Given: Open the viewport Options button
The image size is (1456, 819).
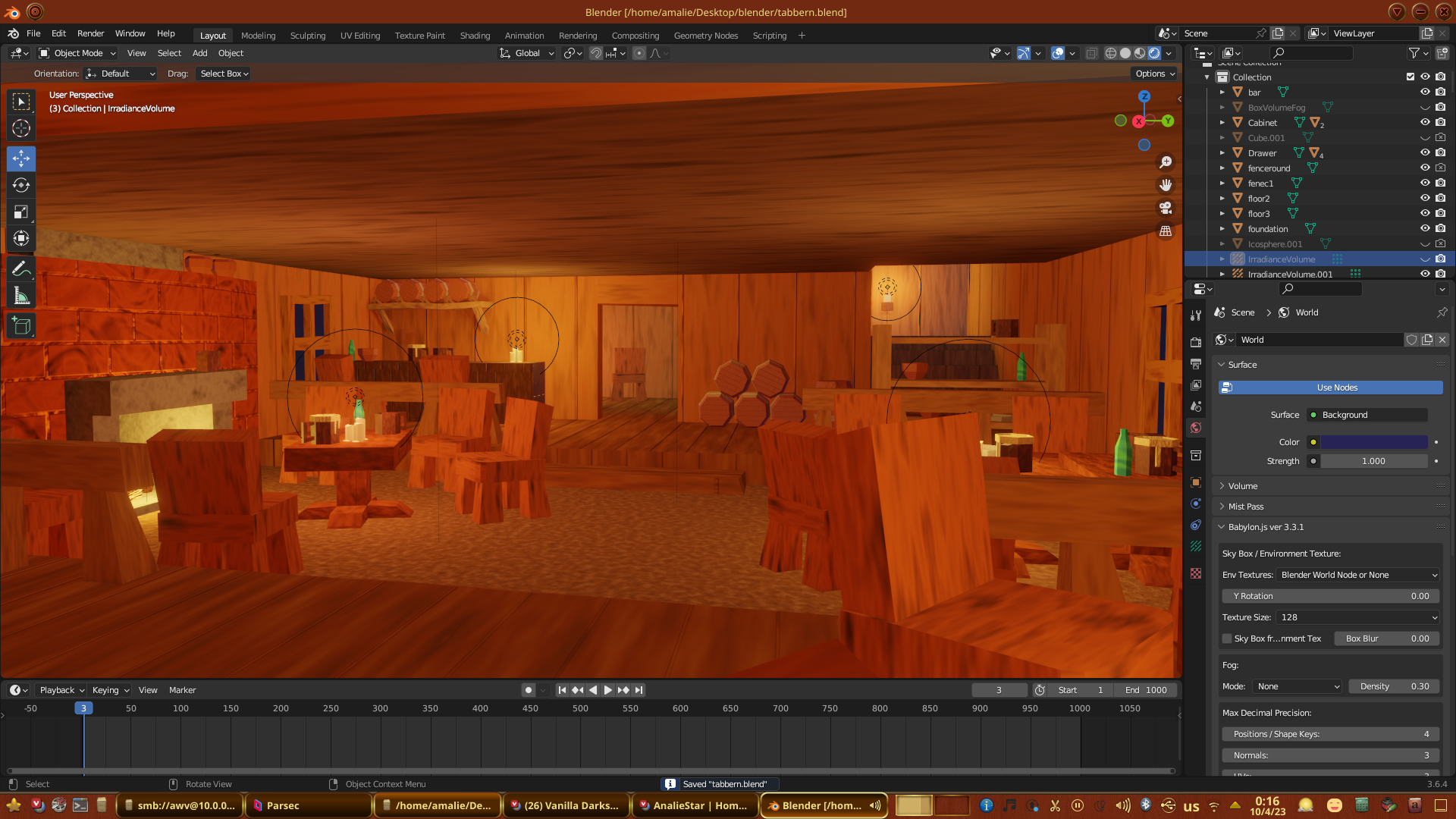Looking at the screenshot, I should pyautogui.click(x=1155, y=74).
